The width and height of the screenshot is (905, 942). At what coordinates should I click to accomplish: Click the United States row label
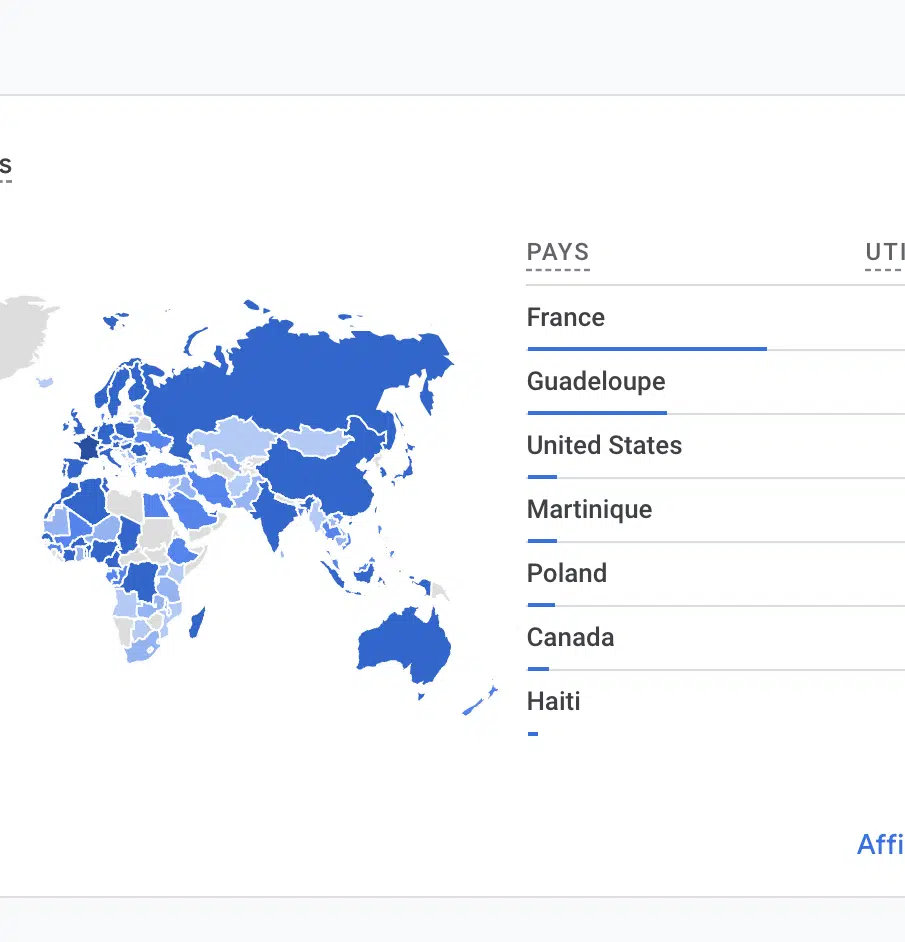click(x=604, y=446)
